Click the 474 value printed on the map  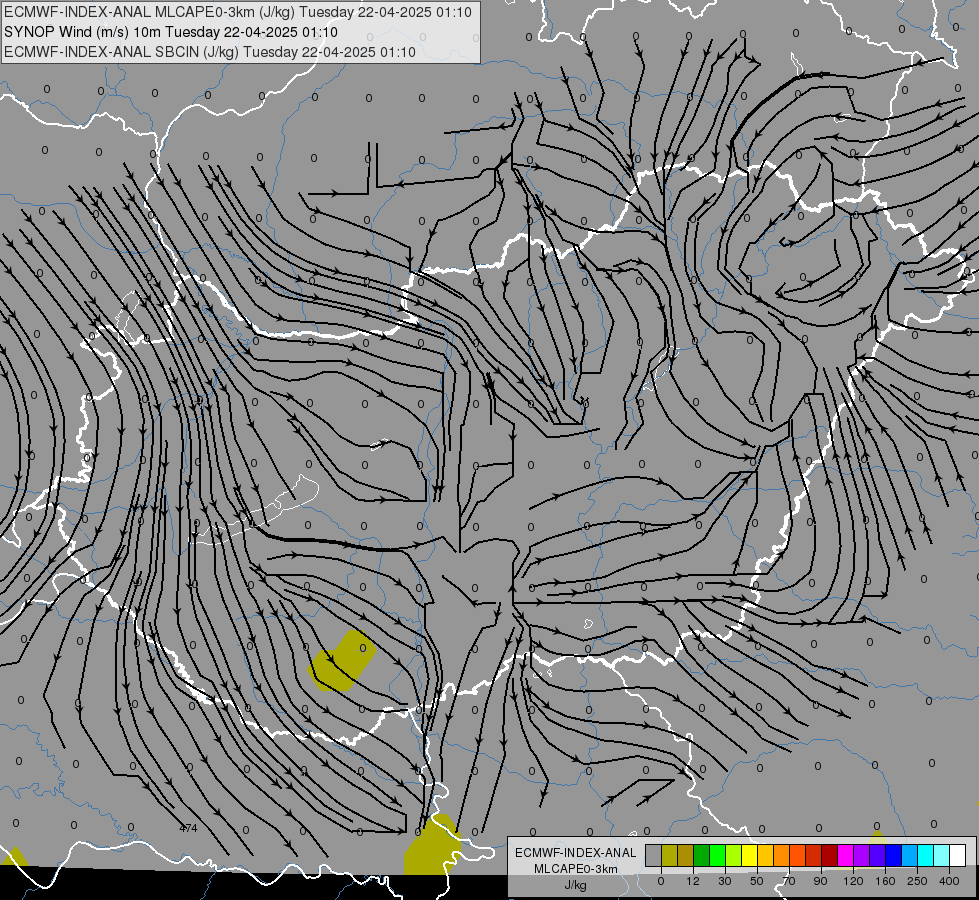pos(188,828)
